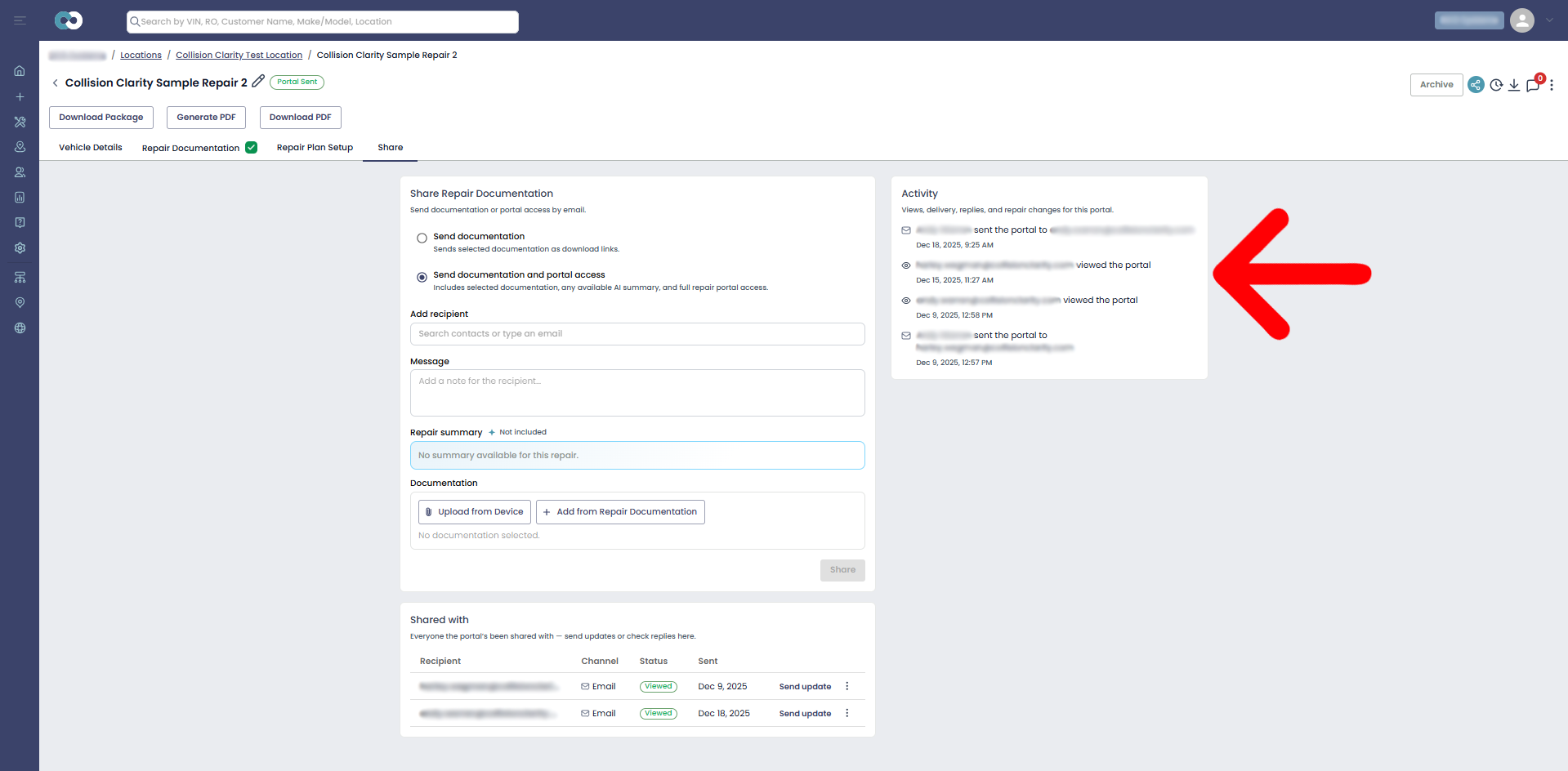Toggle the Repair summary Not included control

coord(517,432)
